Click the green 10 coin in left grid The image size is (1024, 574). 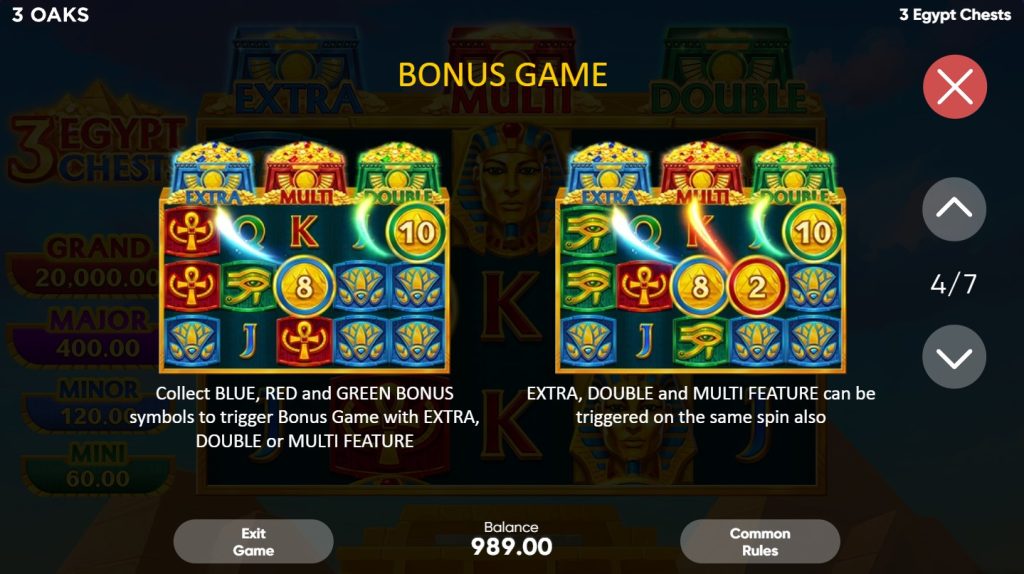(x=417, y=232)
